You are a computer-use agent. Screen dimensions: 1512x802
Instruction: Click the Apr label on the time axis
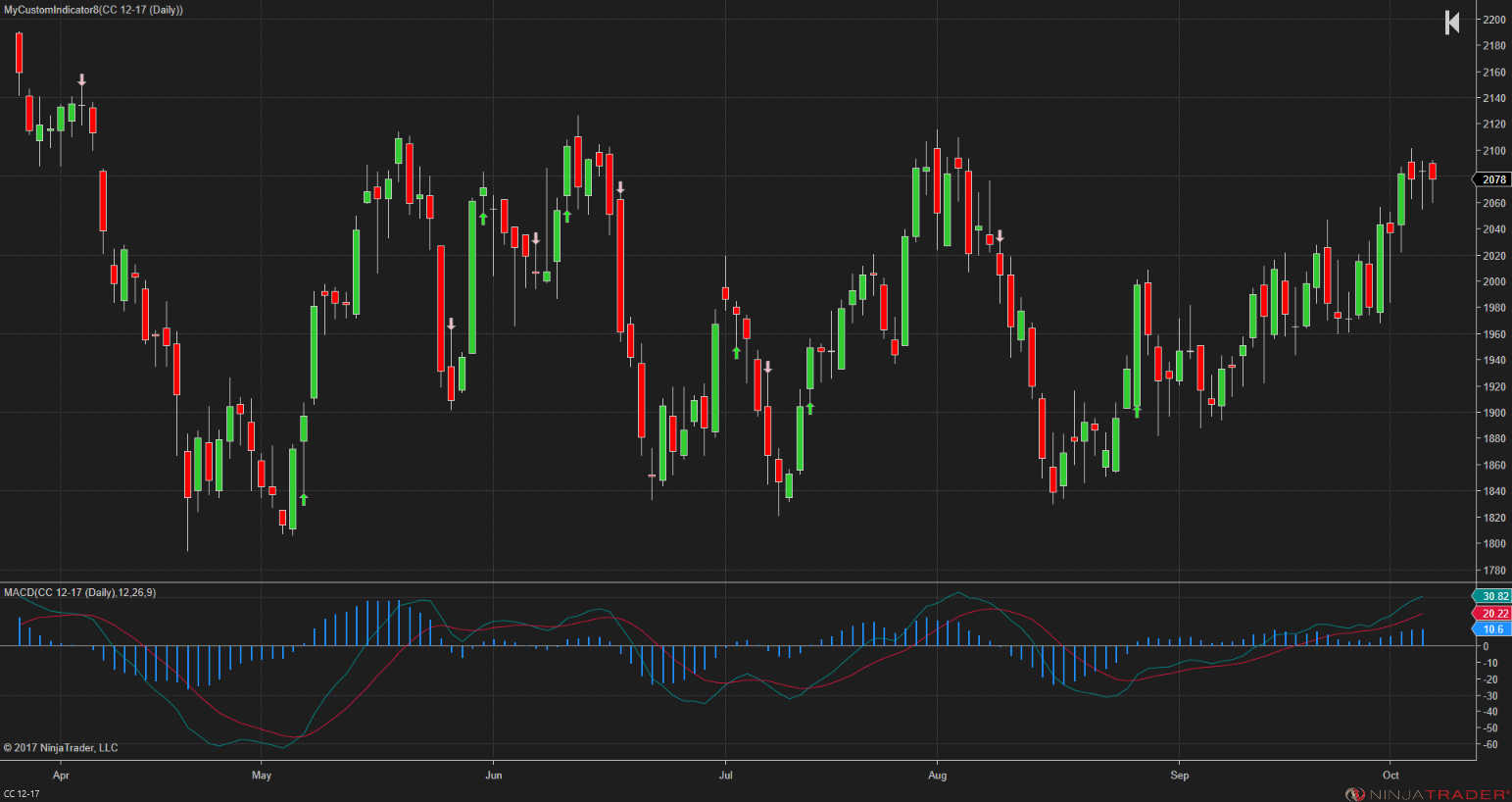point(61,775)
